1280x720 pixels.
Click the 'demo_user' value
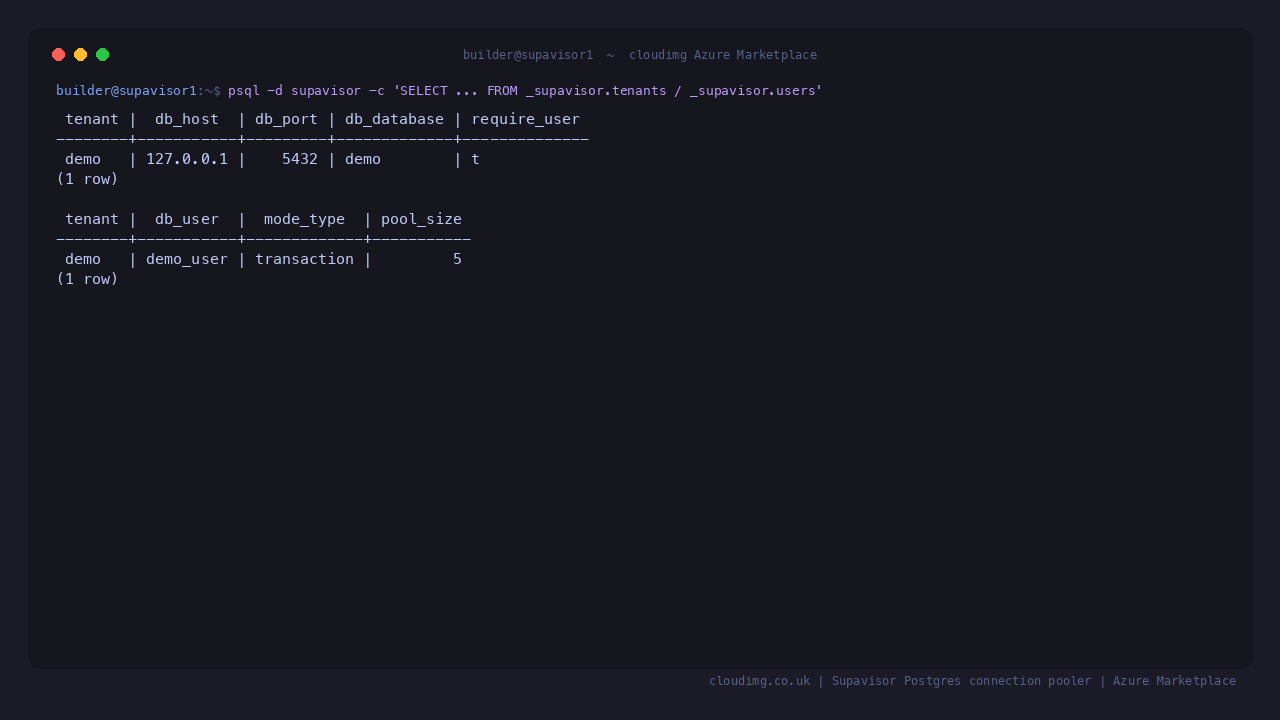[x=187, y=259]
